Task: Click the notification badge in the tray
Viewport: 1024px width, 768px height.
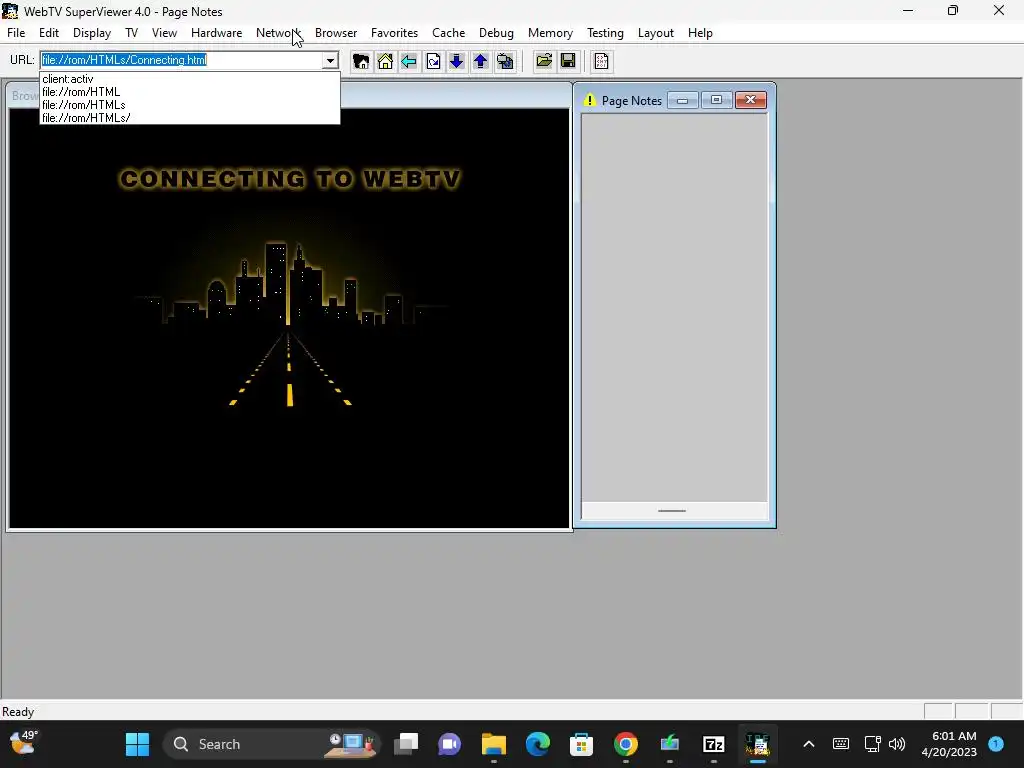Action: [x=996, y=743]
